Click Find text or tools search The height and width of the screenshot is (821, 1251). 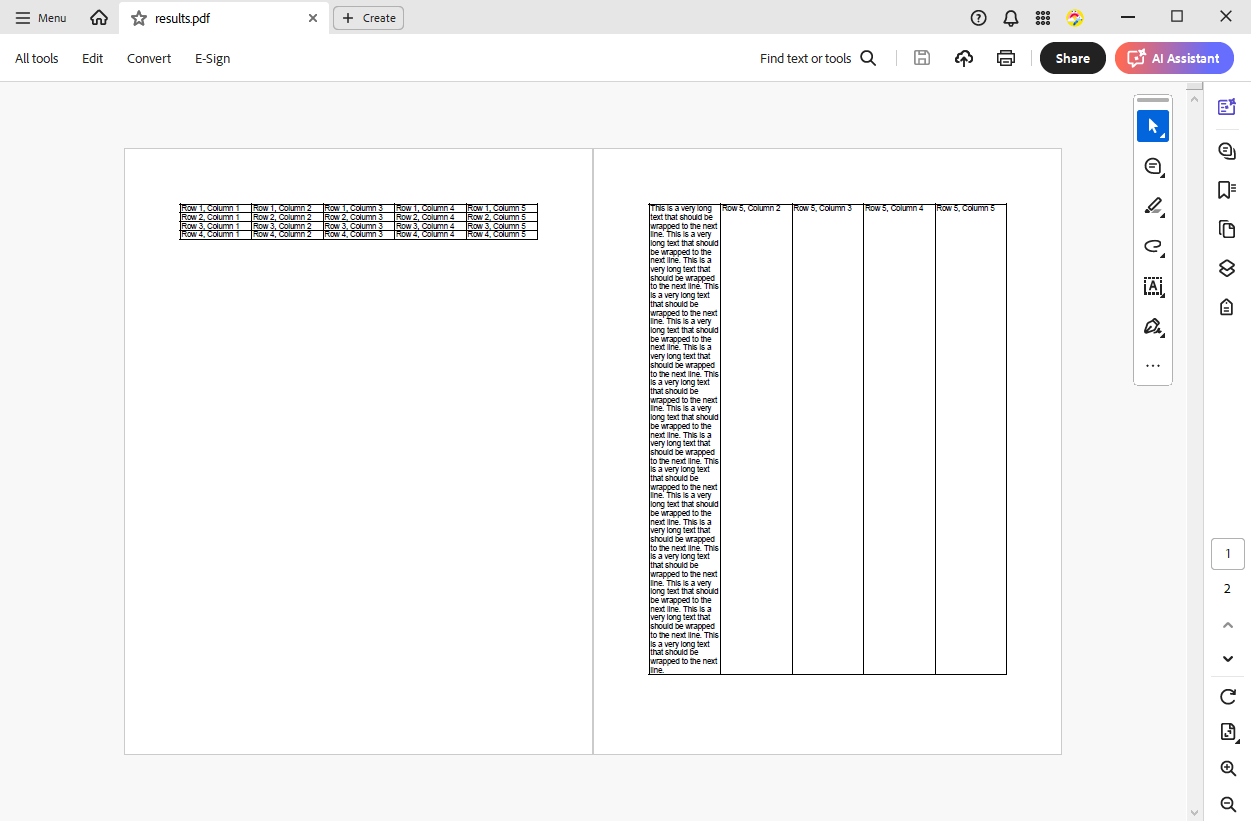[x=818, y=58]
